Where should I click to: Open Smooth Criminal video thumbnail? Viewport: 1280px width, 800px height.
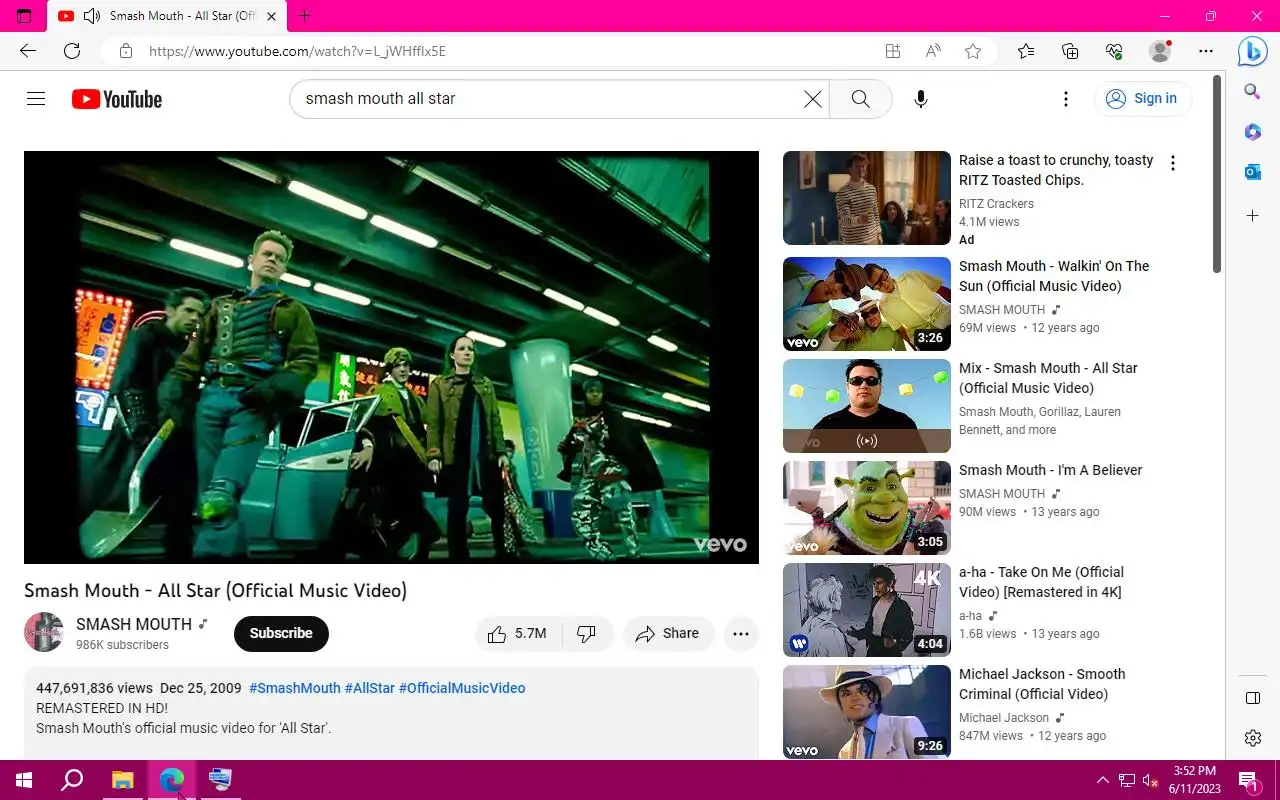pos(867,712)
